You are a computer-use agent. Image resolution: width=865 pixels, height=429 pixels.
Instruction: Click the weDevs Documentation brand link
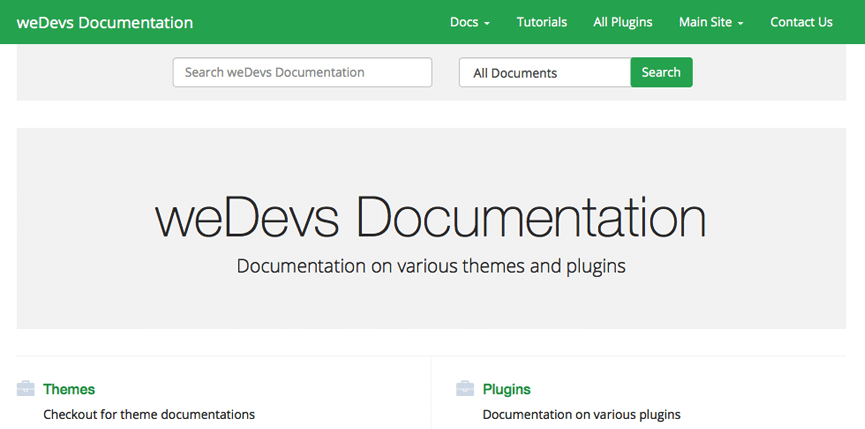105,23
